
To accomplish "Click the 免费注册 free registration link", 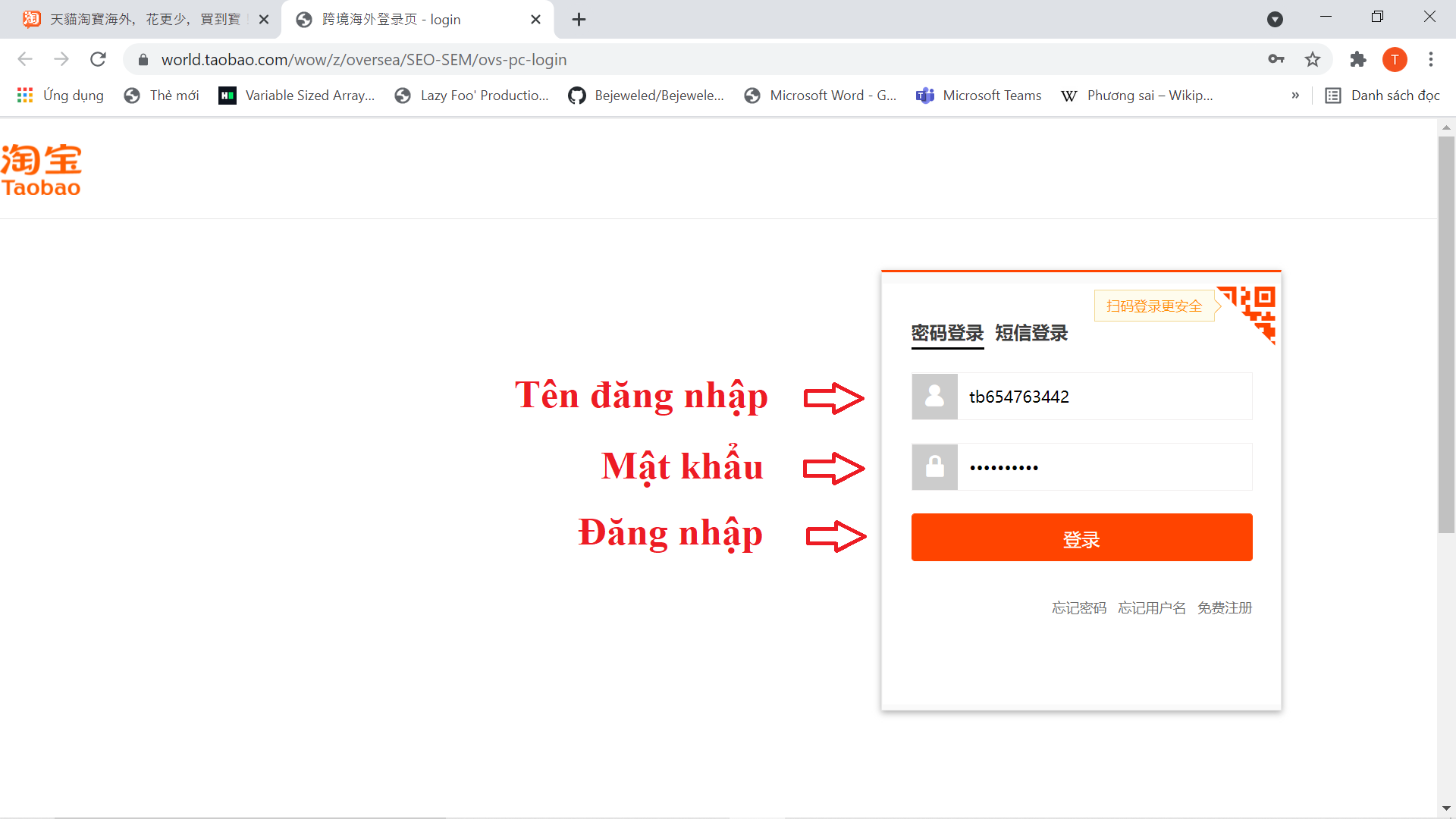I will pos(1225,607).
